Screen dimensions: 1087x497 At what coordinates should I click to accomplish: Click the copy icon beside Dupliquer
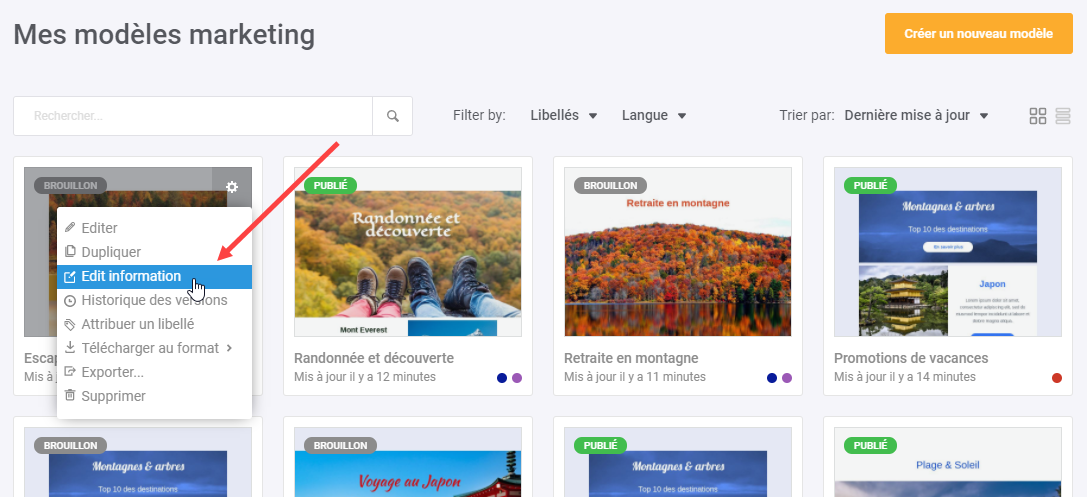(x=69, y=252)
